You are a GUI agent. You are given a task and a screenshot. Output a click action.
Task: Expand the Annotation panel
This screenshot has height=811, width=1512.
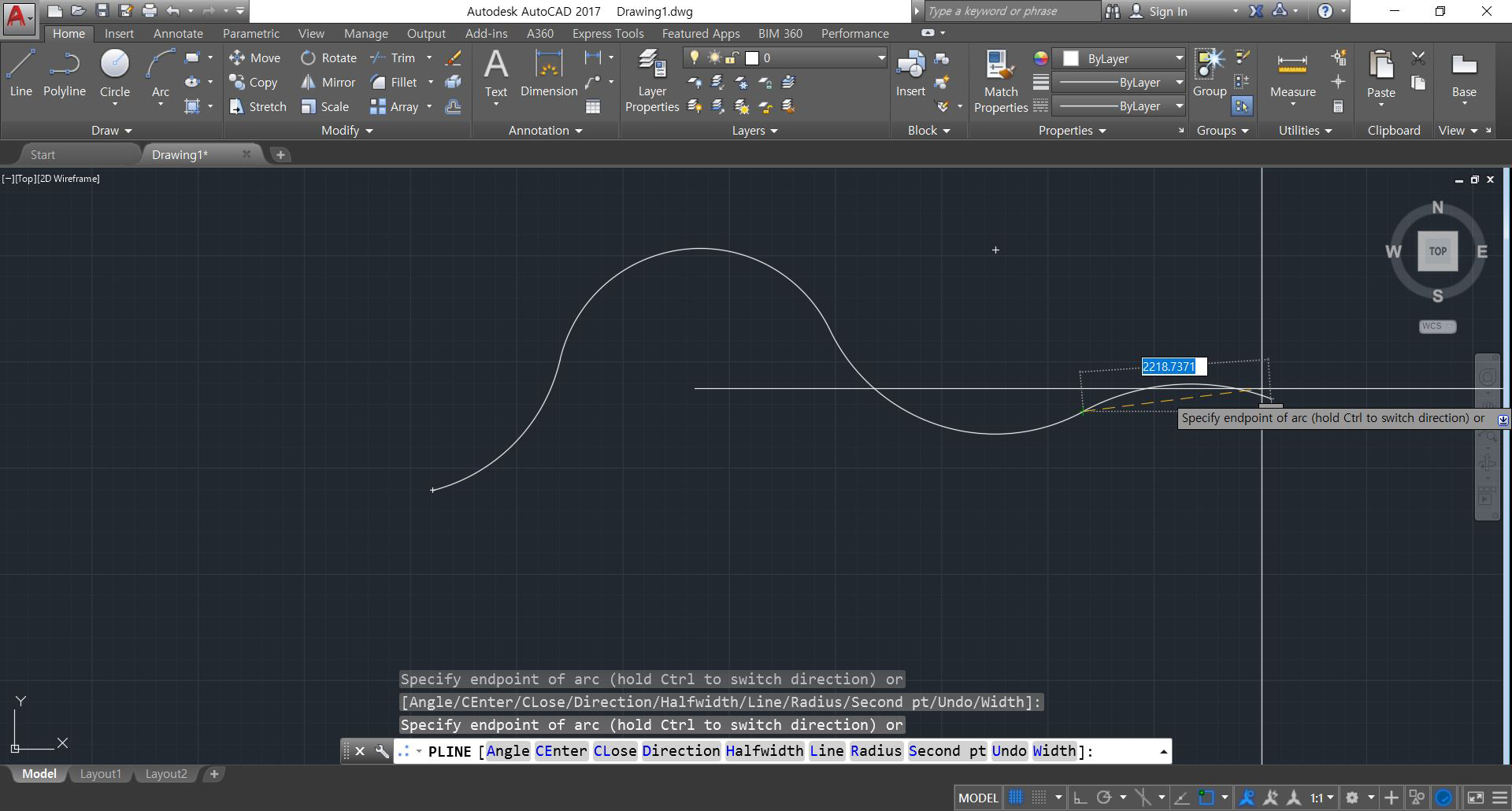(545, 131)
